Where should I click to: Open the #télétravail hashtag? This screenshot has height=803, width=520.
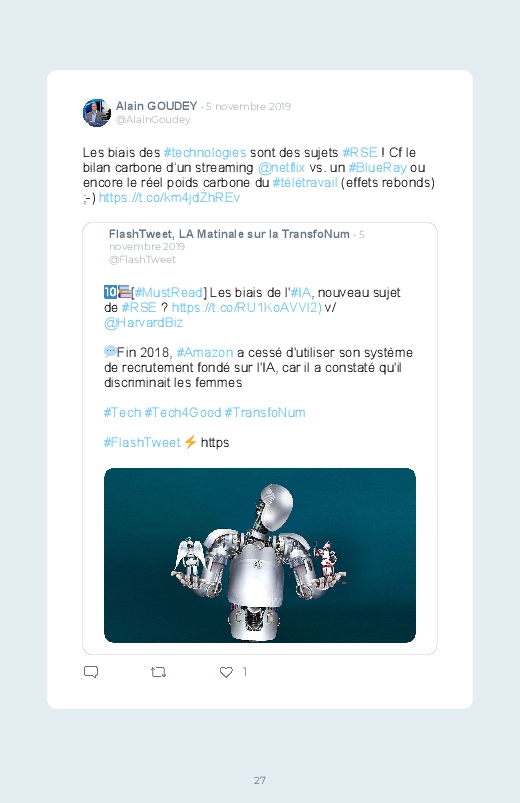point(305,182)
